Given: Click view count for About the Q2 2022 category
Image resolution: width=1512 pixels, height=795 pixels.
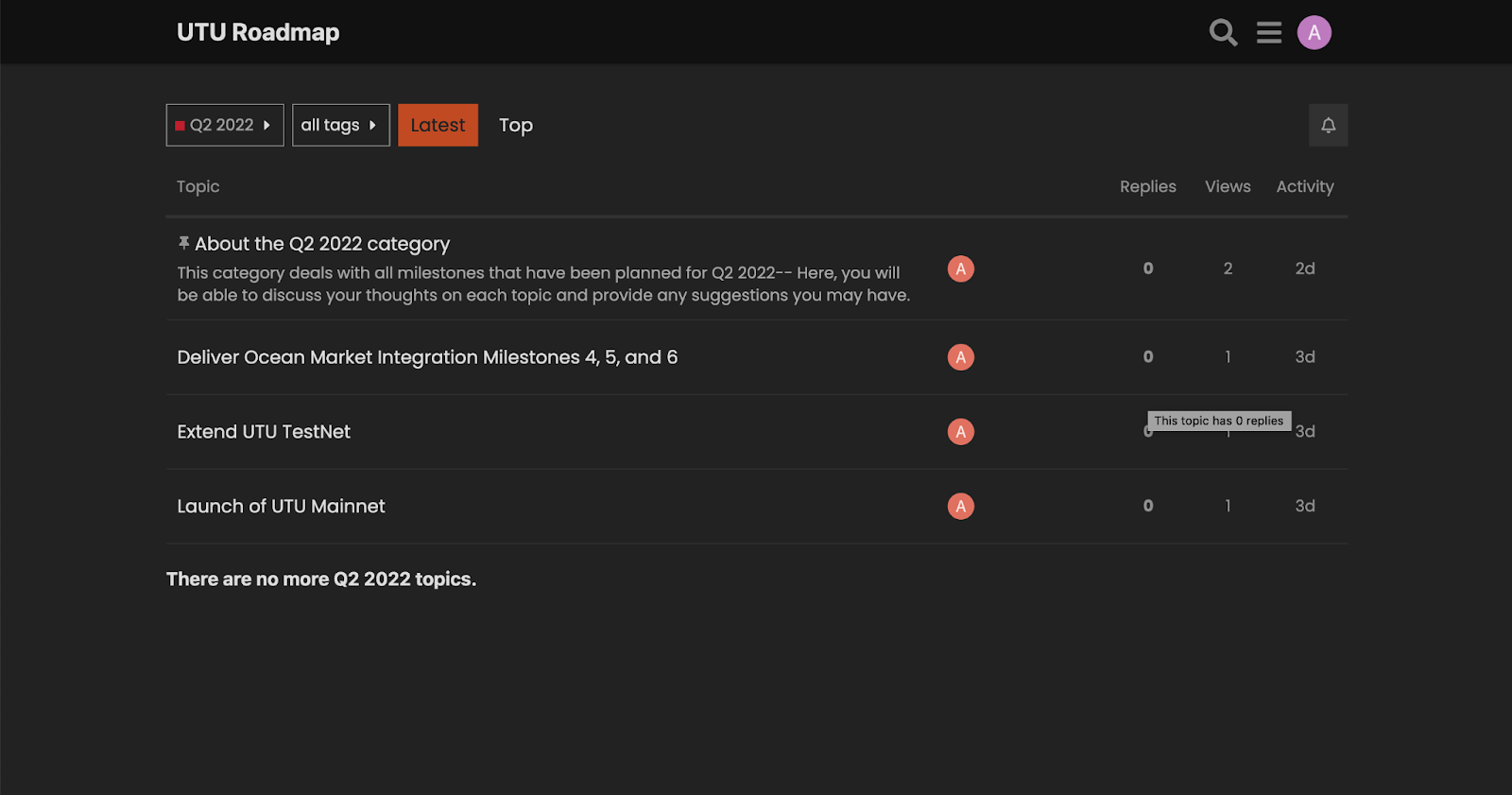Looking at the screenshot, I should point(1228,268).
